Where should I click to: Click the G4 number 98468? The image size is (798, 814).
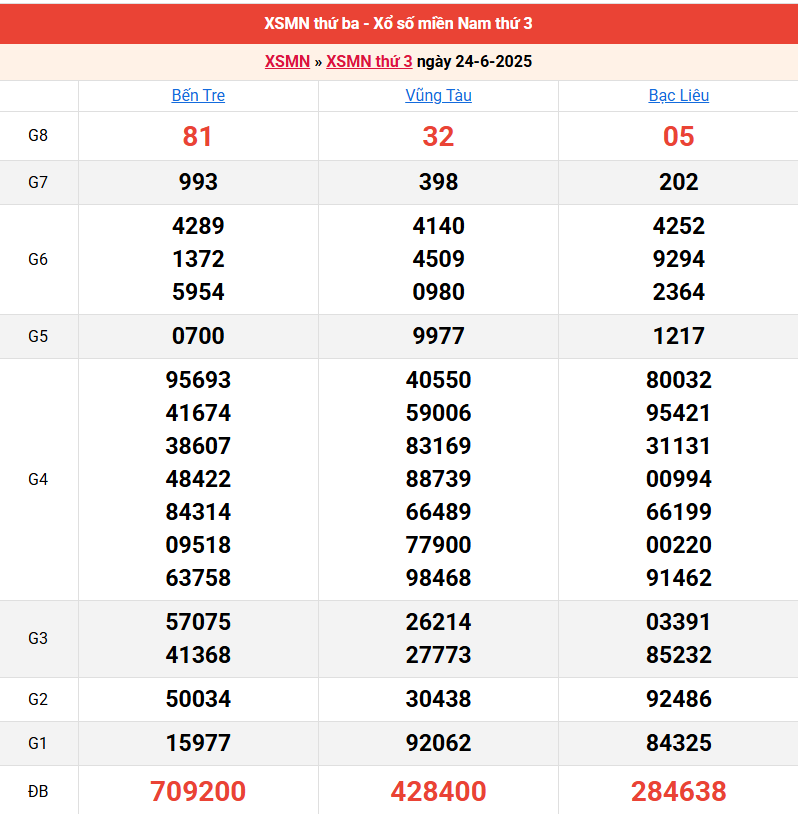tap(439, 578)
